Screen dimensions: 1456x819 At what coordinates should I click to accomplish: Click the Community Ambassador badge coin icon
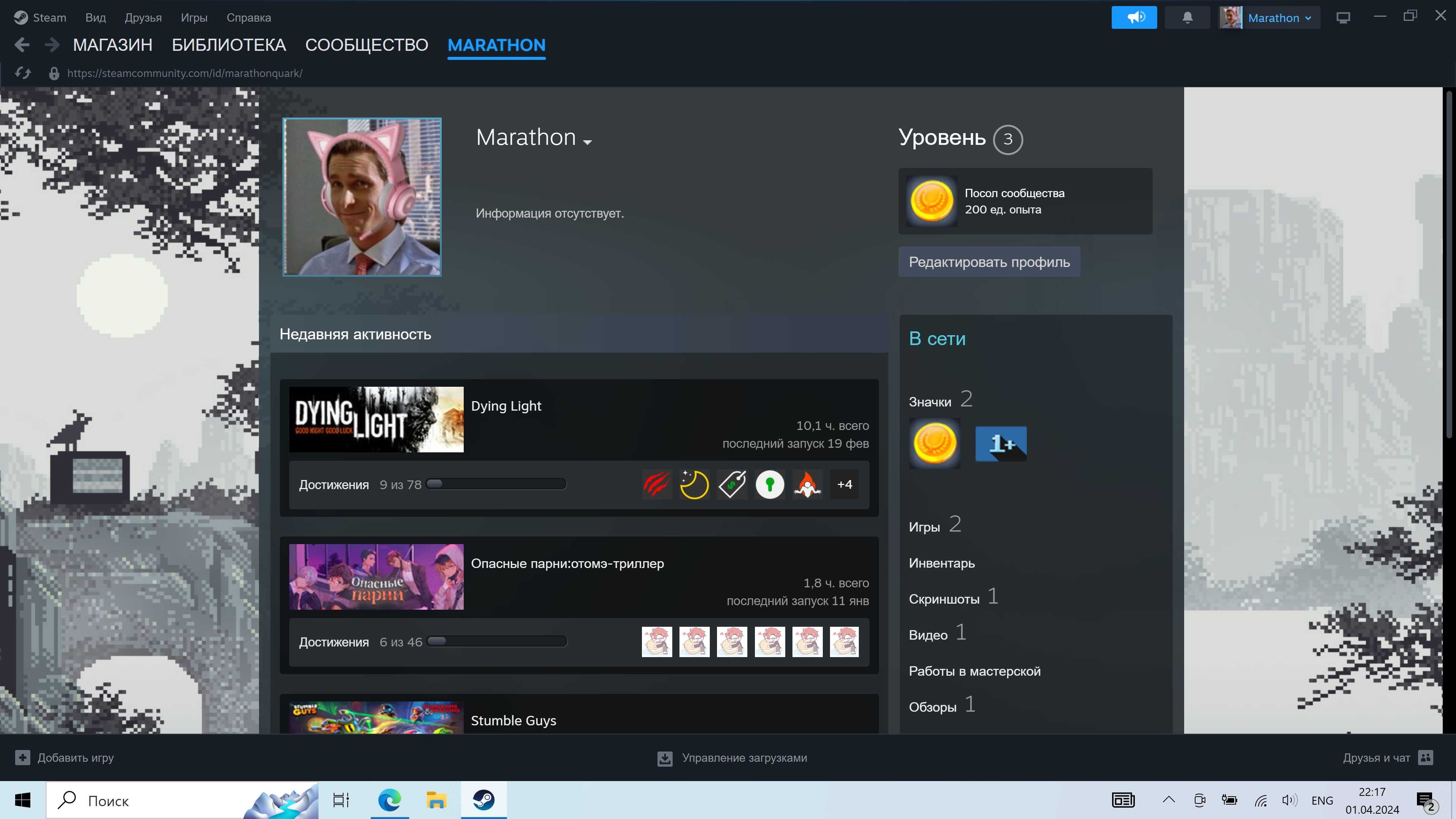click(x=932, y=201)
